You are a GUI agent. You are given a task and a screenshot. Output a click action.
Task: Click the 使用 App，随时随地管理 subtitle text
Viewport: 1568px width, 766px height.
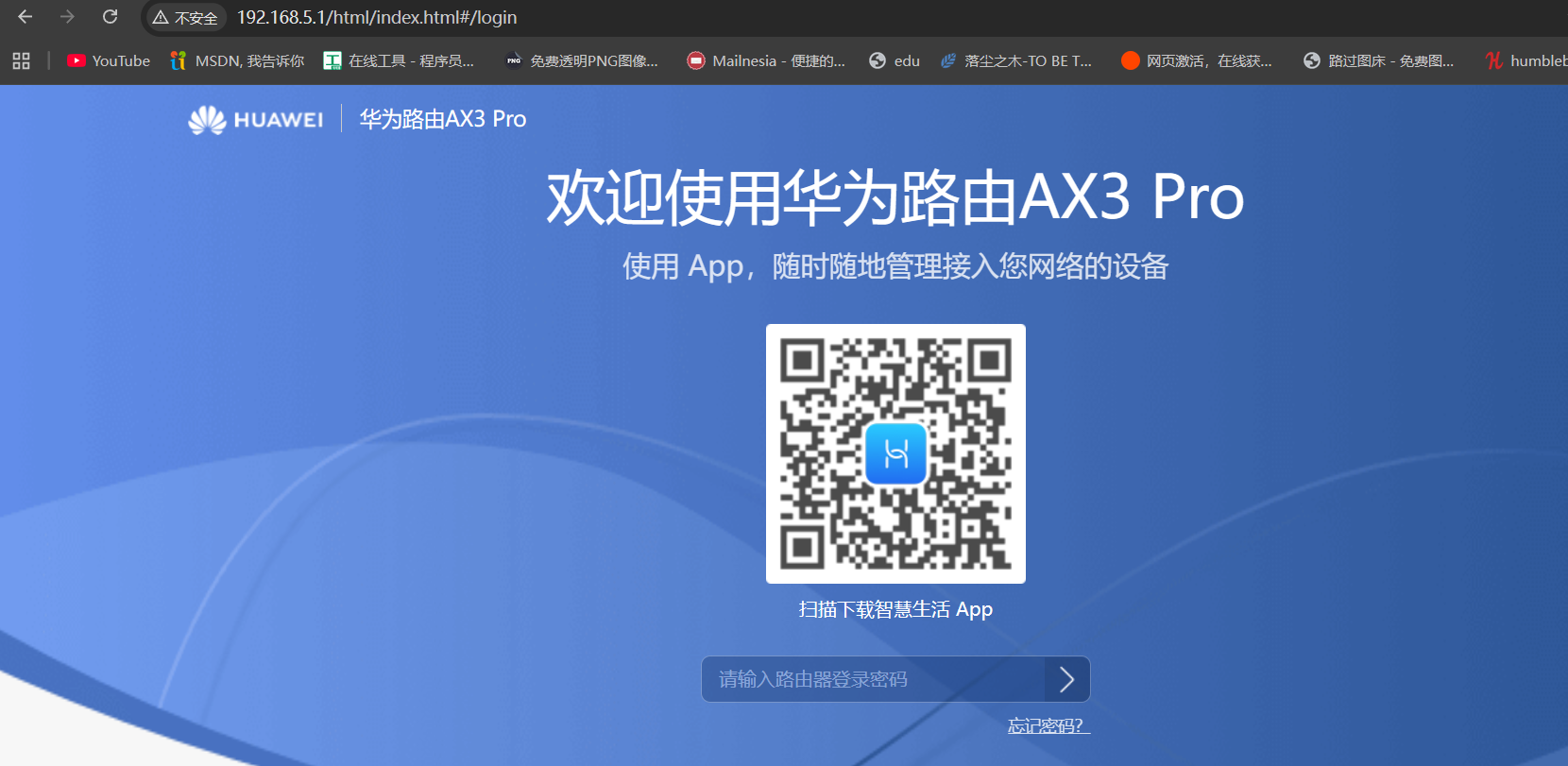pyautogui.click(x=895, y=266)
